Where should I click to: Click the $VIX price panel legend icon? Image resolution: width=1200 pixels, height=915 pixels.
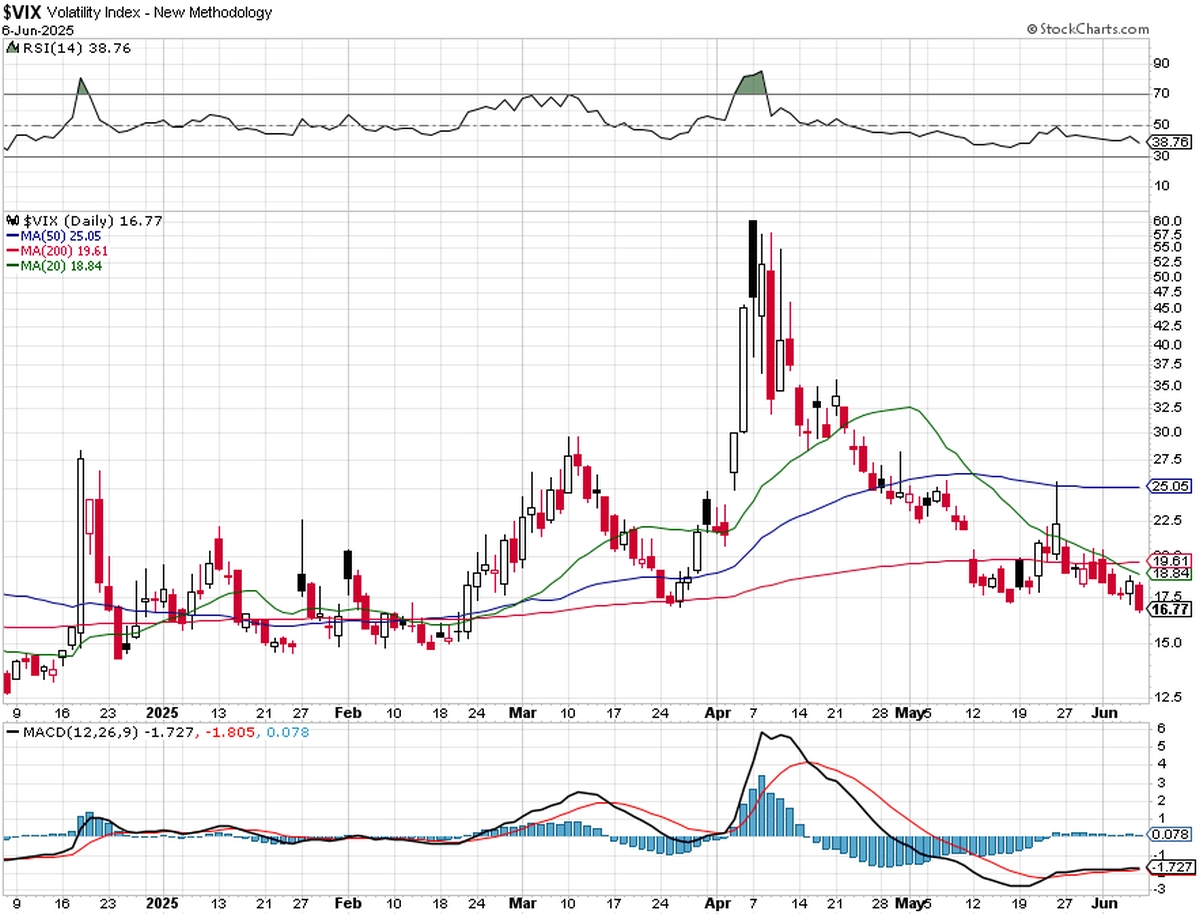(x=11, y=220)
